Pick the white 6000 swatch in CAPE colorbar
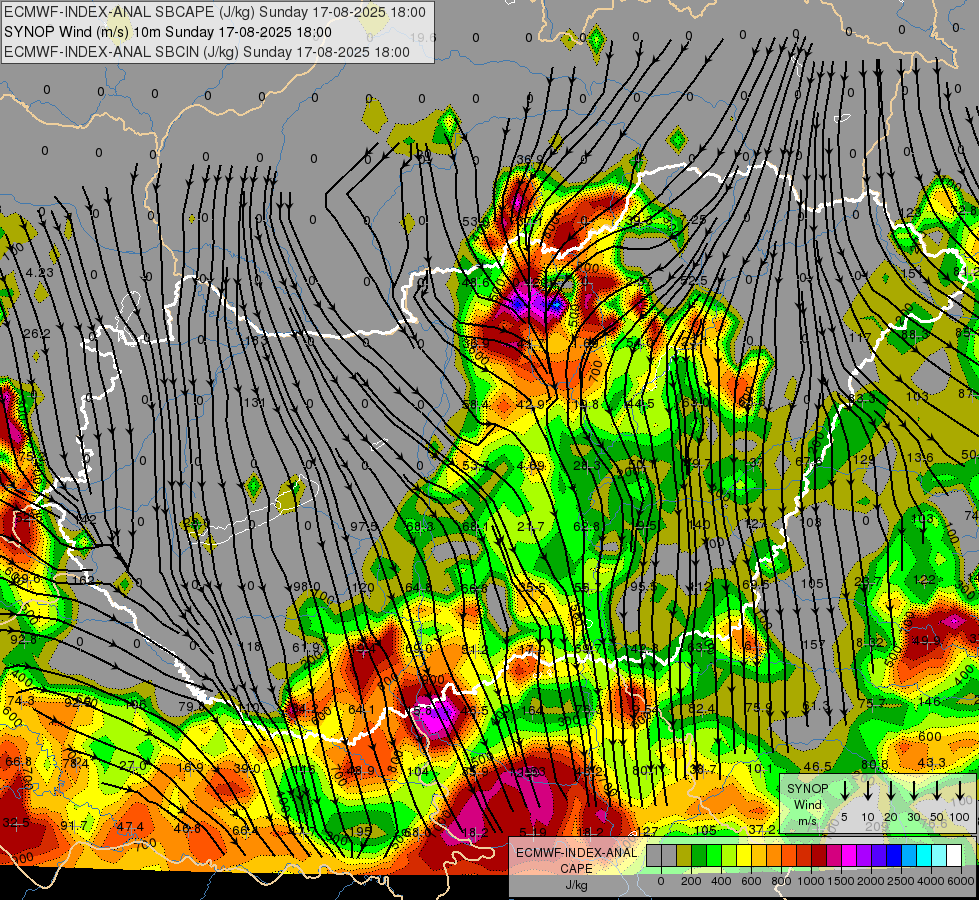The width and height of the screenshot is (979, 900). [x=954, y=856]
